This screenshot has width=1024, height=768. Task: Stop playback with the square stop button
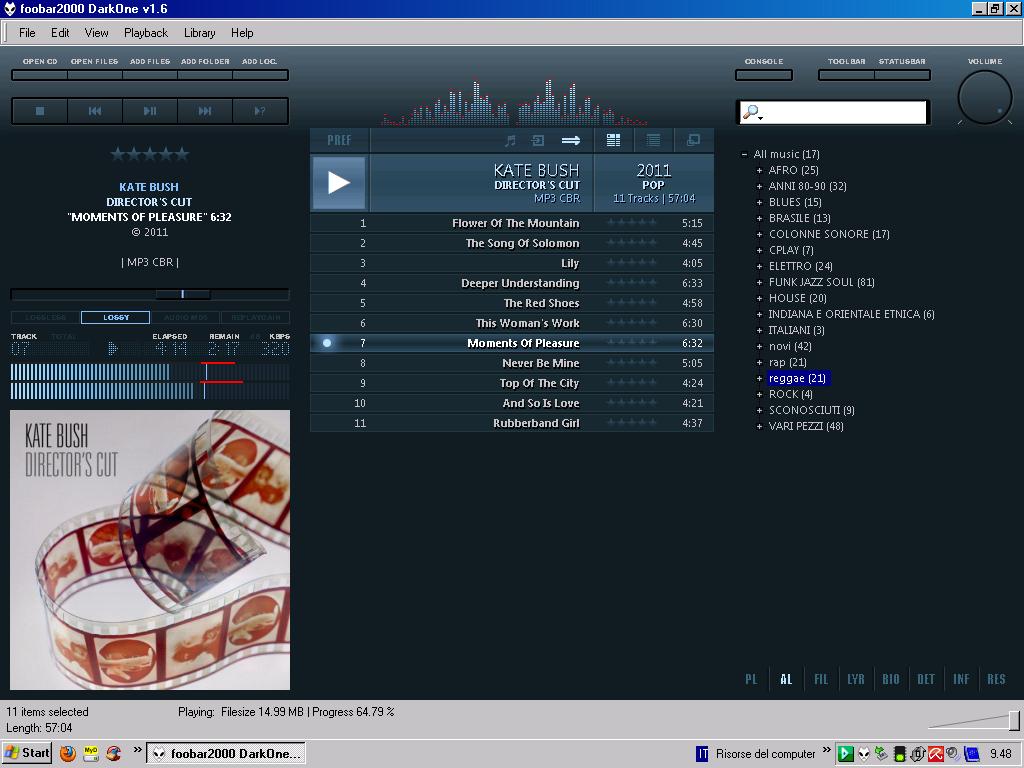pos(40,111)
